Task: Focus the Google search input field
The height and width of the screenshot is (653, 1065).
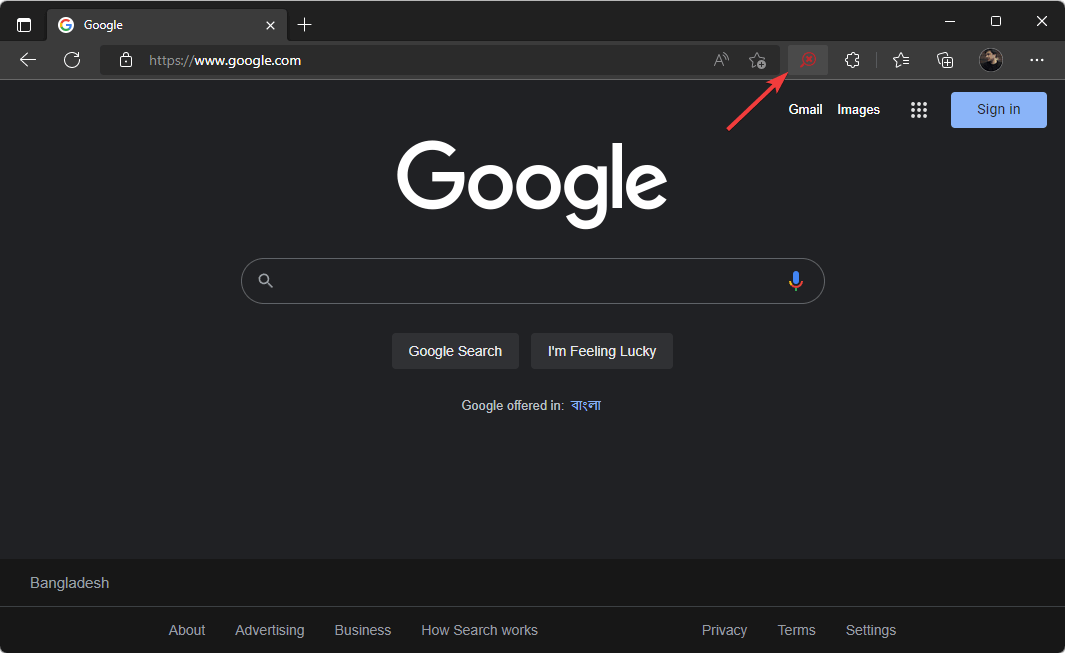Action: [x=532, y=281]
